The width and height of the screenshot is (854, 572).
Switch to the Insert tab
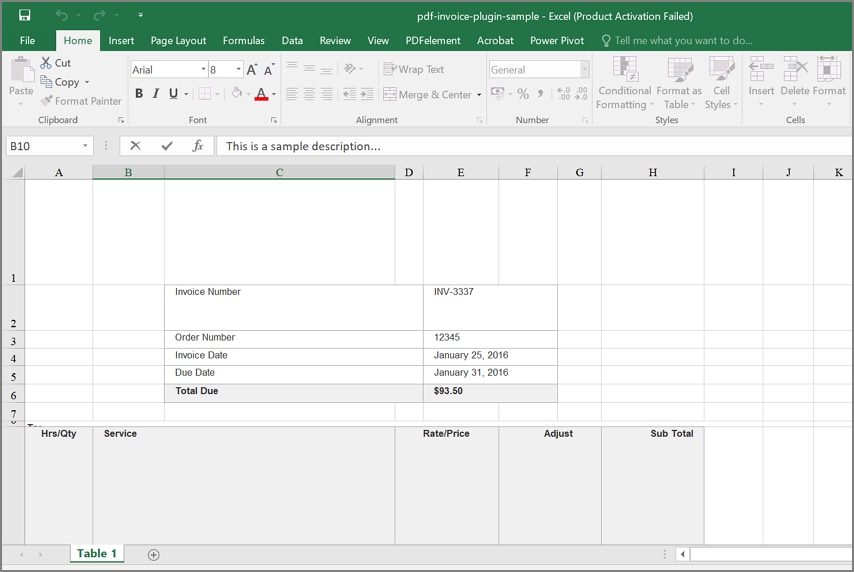click(x=121, y=40)
